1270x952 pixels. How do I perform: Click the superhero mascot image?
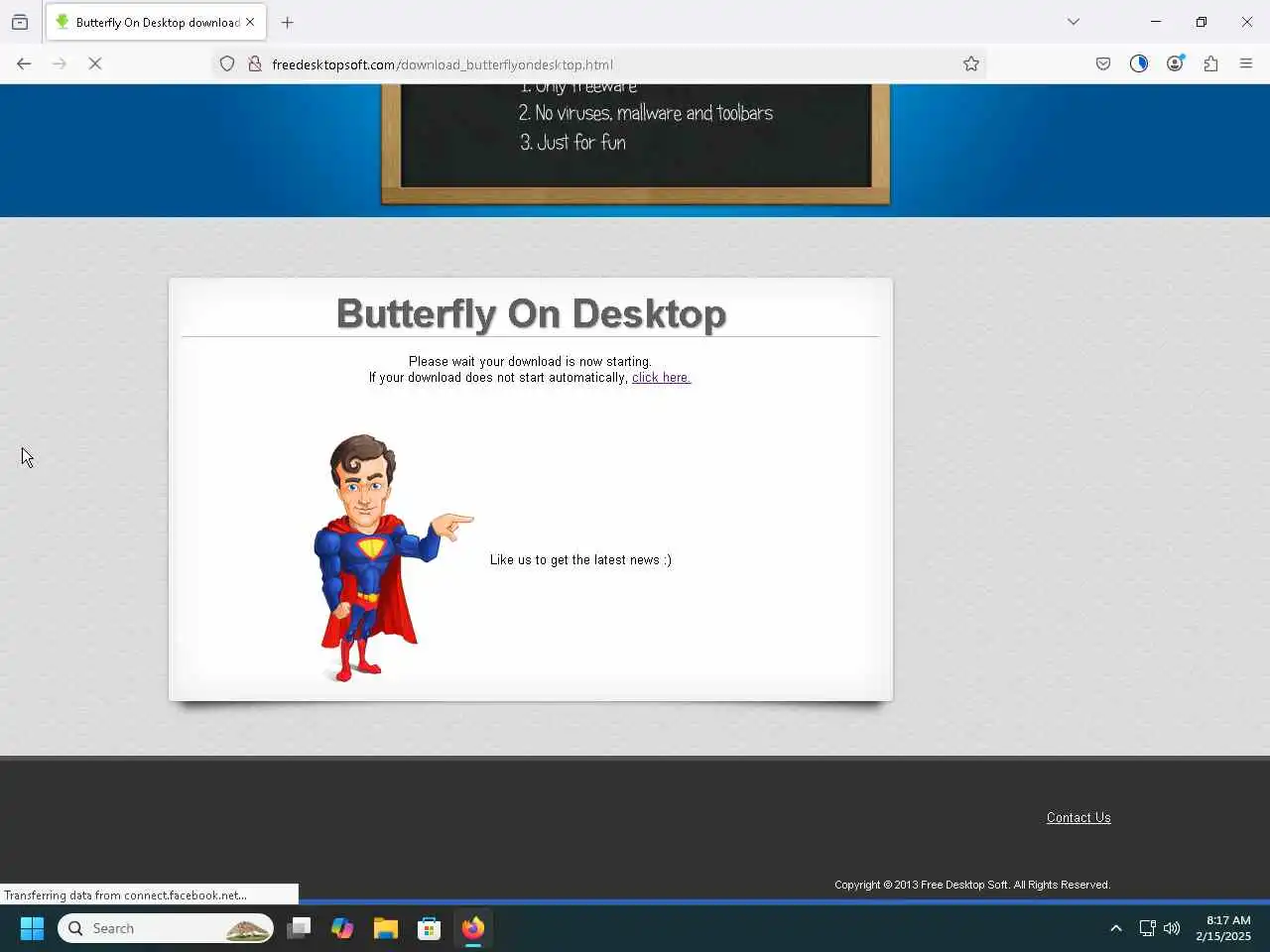[393, 558]
